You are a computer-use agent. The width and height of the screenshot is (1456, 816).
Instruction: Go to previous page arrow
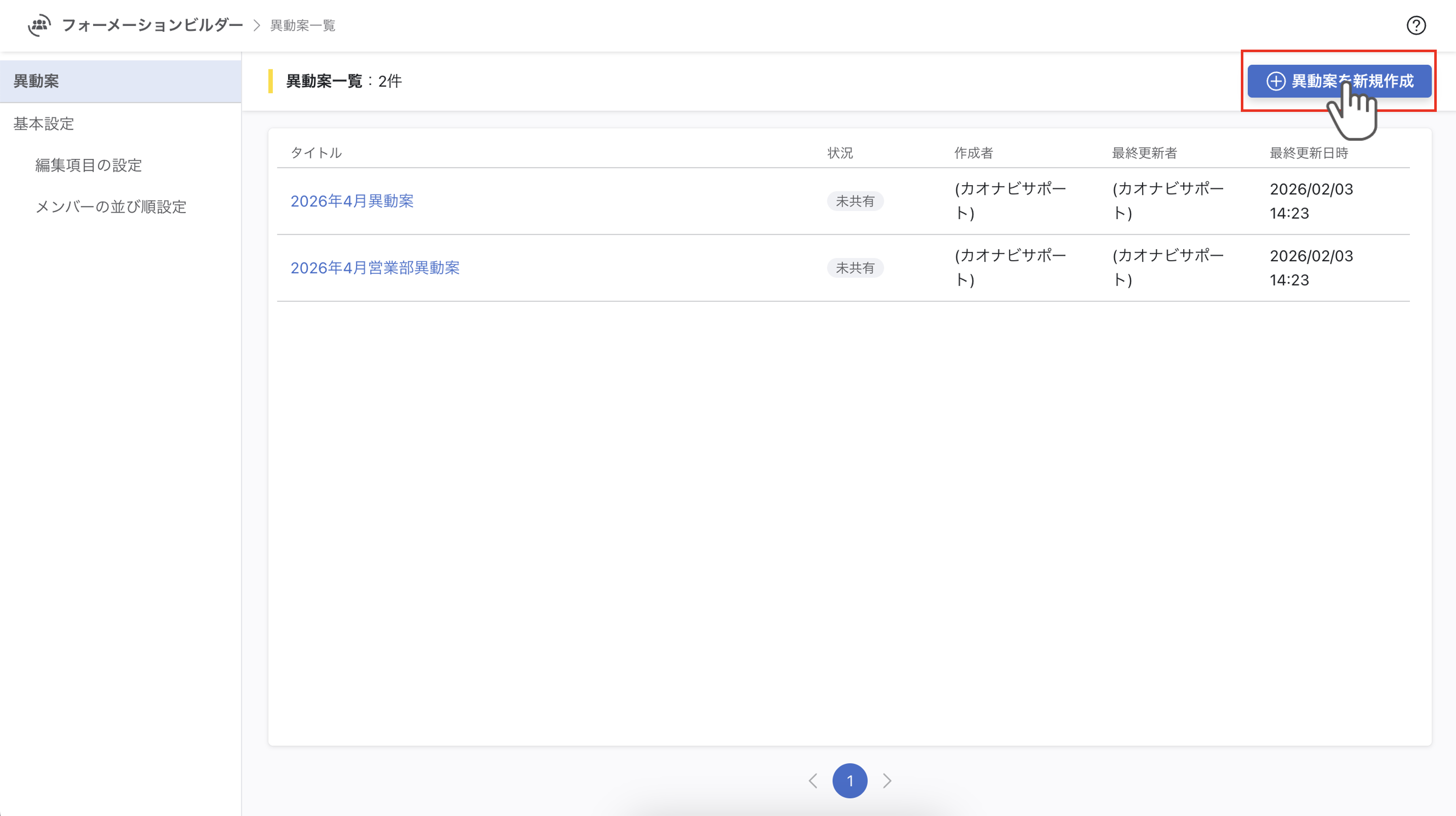[813, 781]
